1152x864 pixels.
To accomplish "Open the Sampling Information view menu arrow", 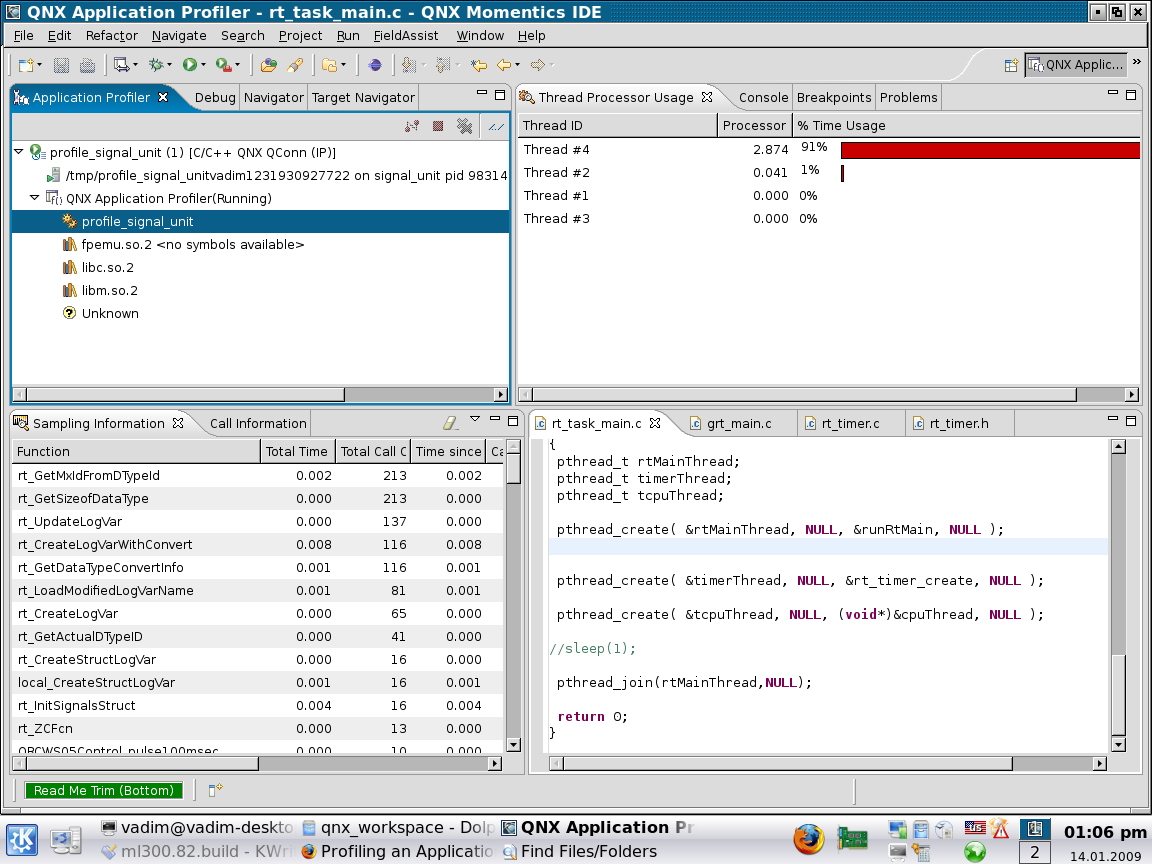I will (475, 420).
